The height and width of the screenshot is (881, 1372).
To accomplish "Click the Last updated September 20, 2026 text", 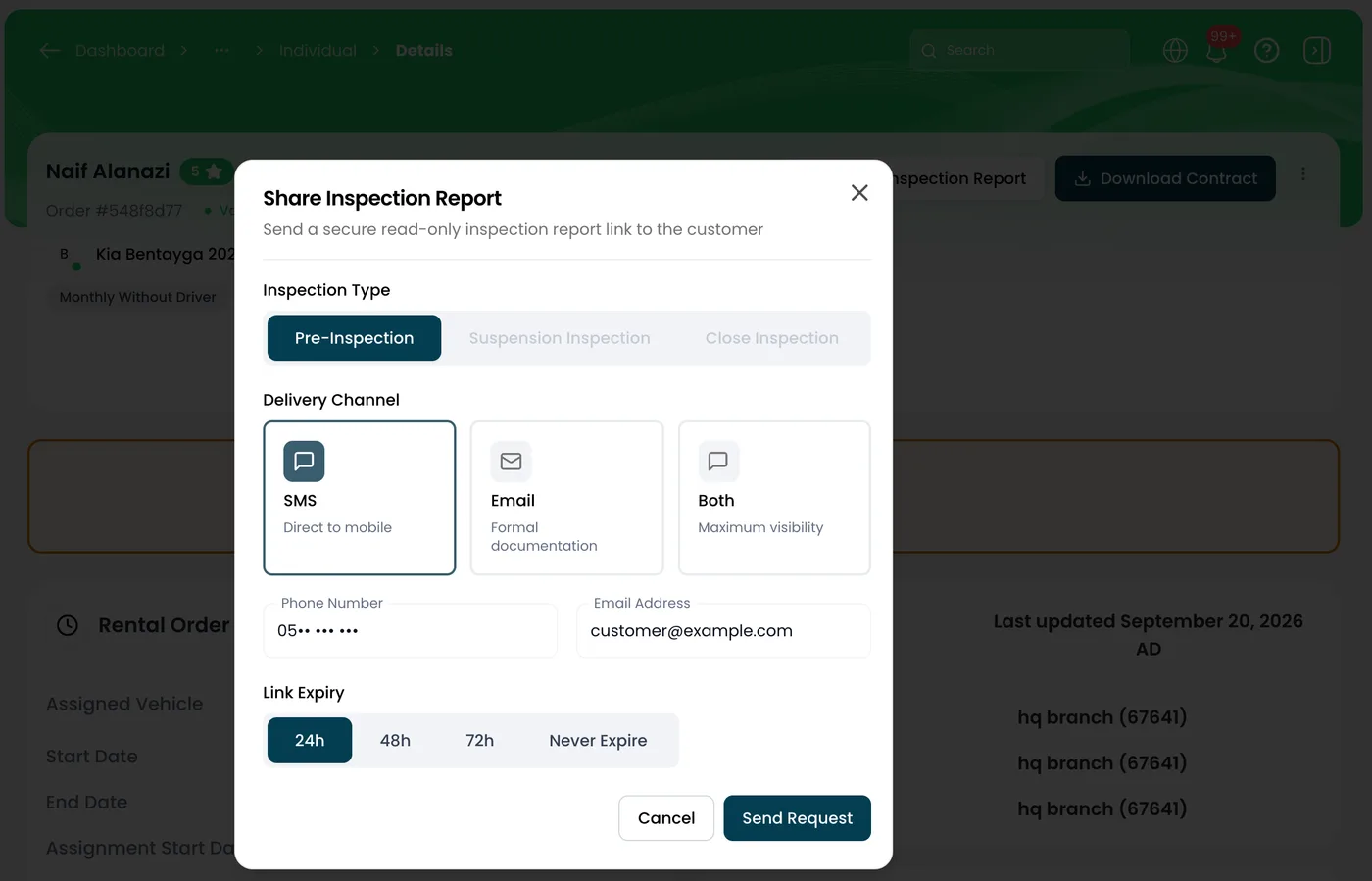I will pyautogui.click(x=1149, y=635).
